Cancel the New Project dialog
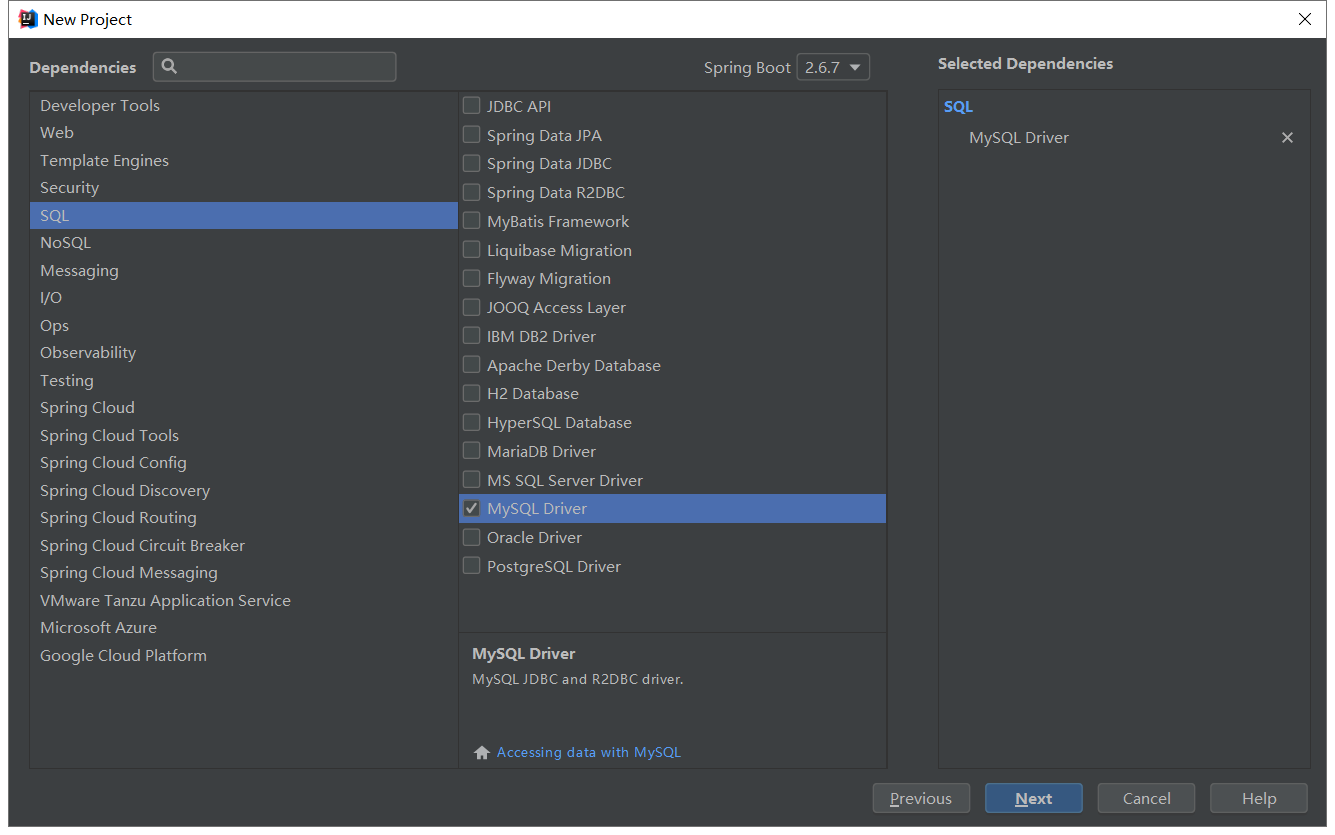 pos(1146,798)
